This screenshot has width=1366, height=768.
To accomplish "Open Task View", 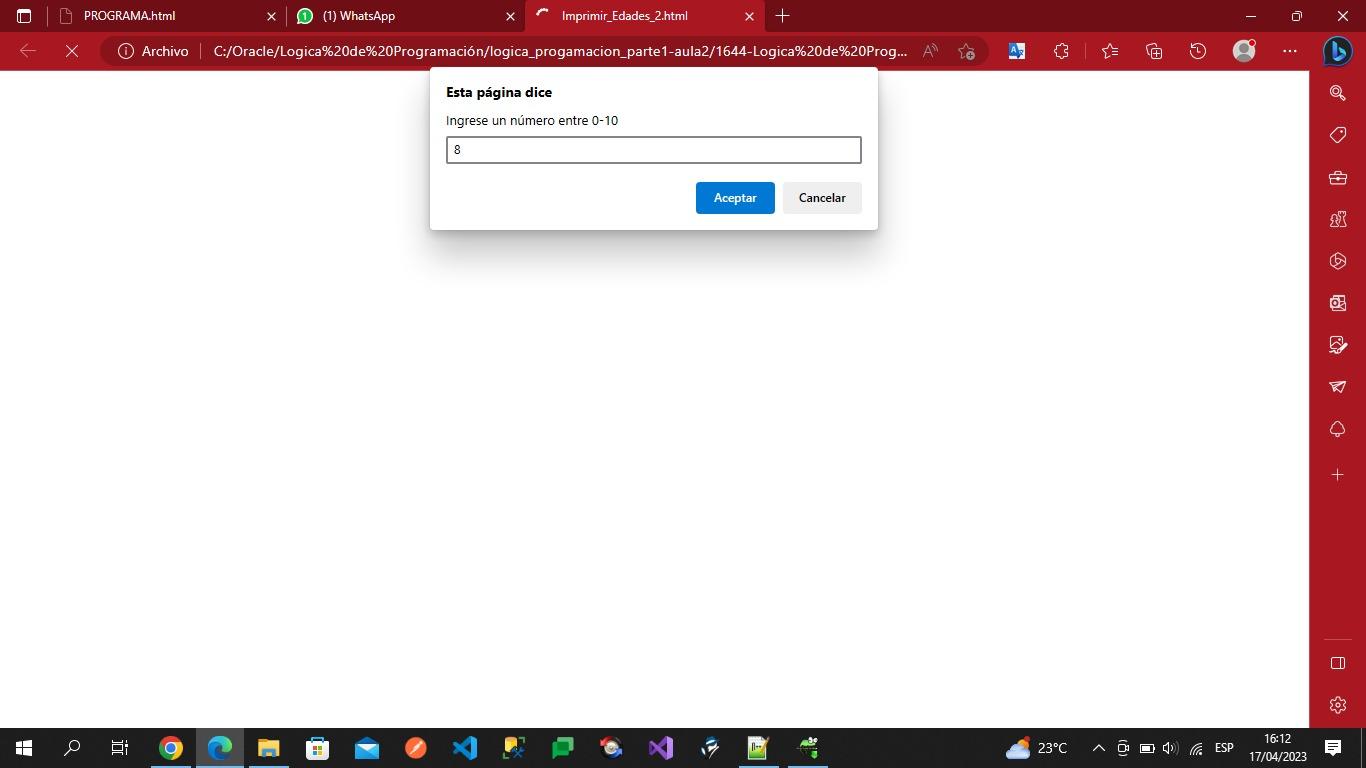I will click(x=120, y=748).
